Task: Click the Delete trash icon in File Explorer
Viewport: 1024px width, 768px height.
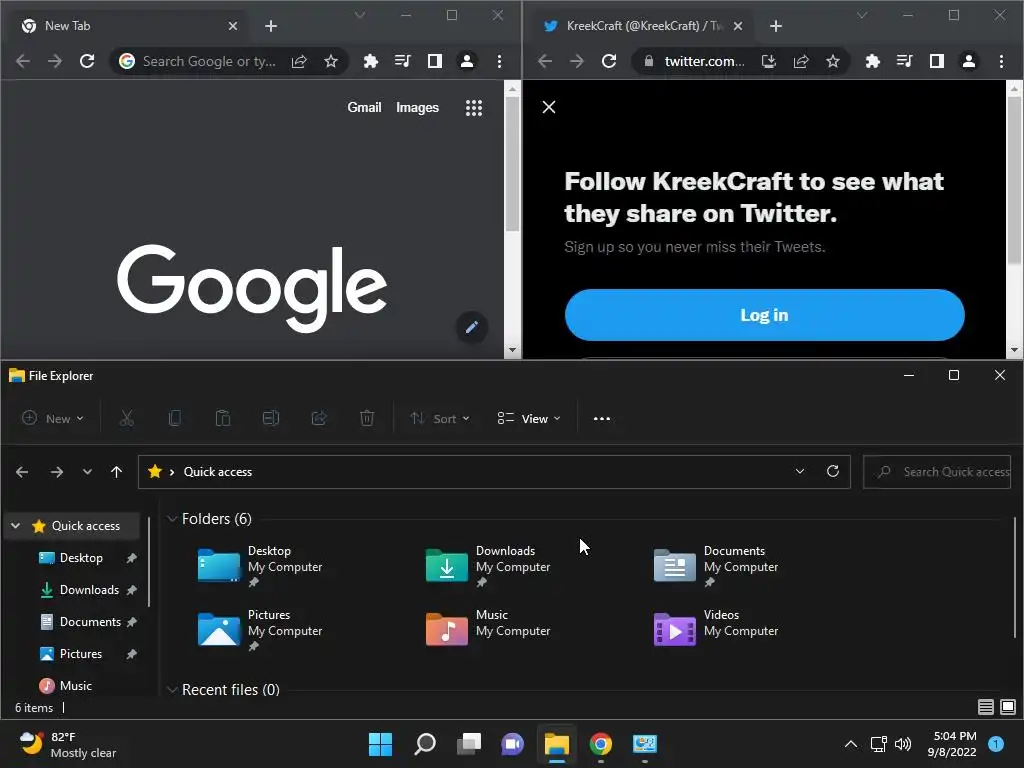Action: coord(367,419)
